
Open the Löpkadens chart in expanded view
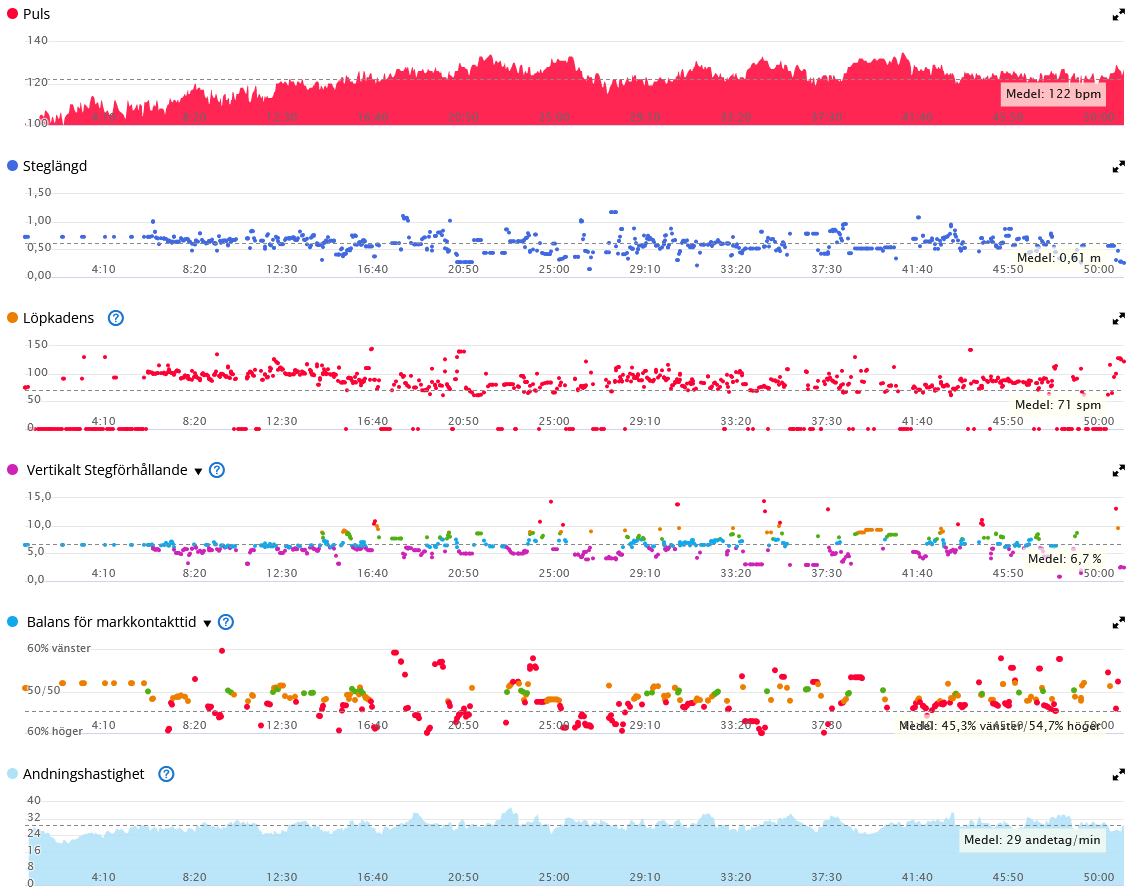tap(1118, 318)
